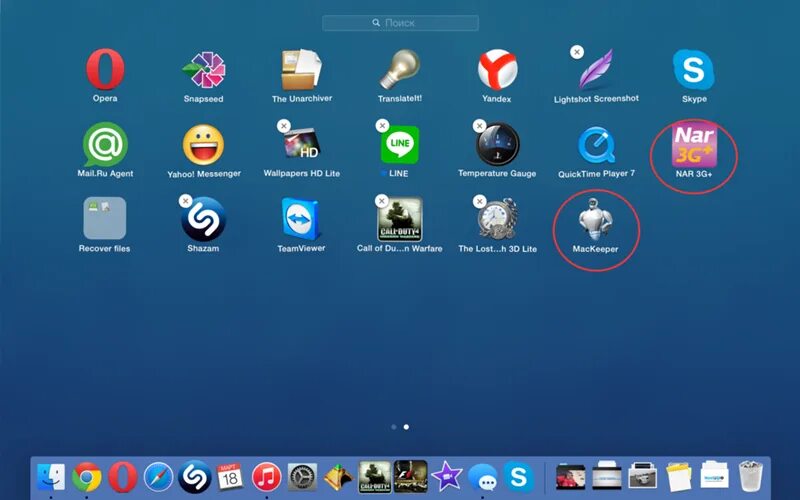This screenshot has width=800, height=500.
Task: Launch the TranslateIt! lightbulb app
Action: tap(400, 69)
